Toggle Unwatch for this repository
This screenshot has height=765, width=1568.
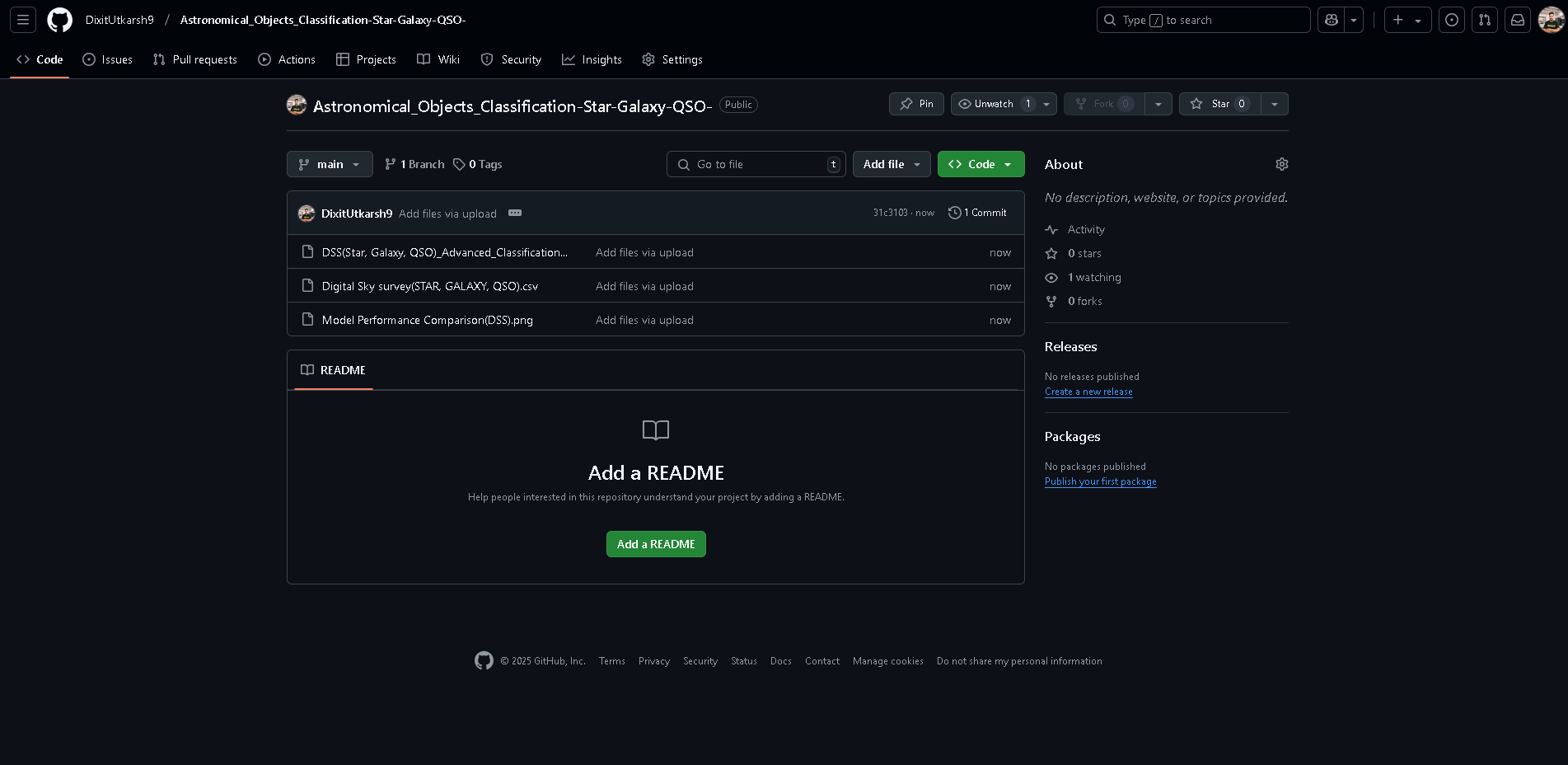tap(995, 104)
